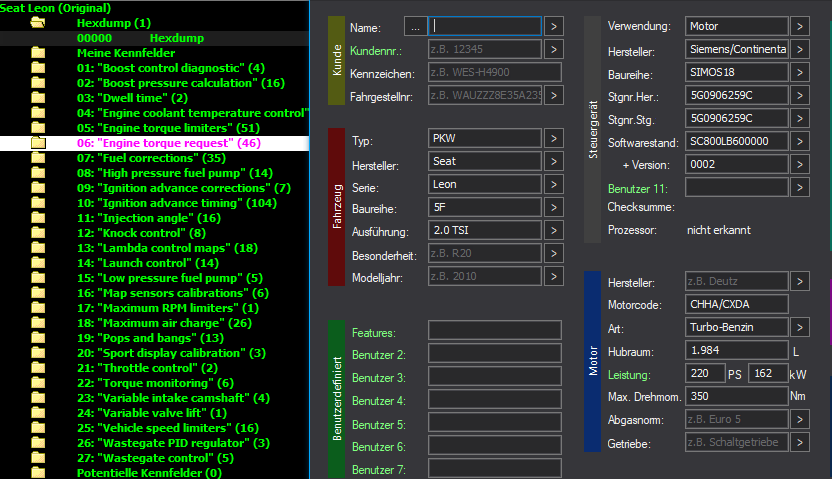
Task: Click the Features input field
Action: pos(495,330)
